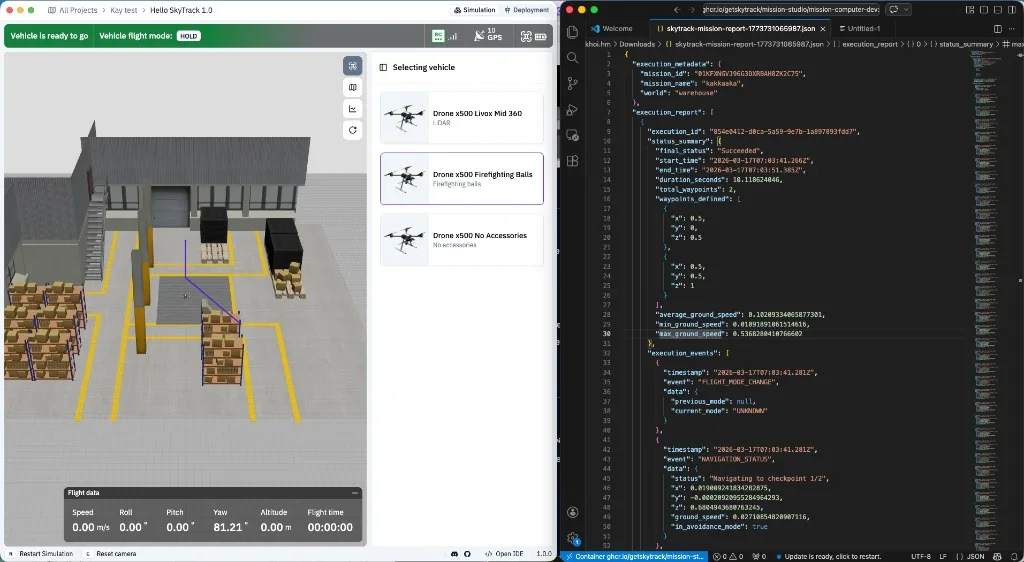Open VS Code Search icon
Viewport: 1024px width, 562px height.
[x=573, y=57]
